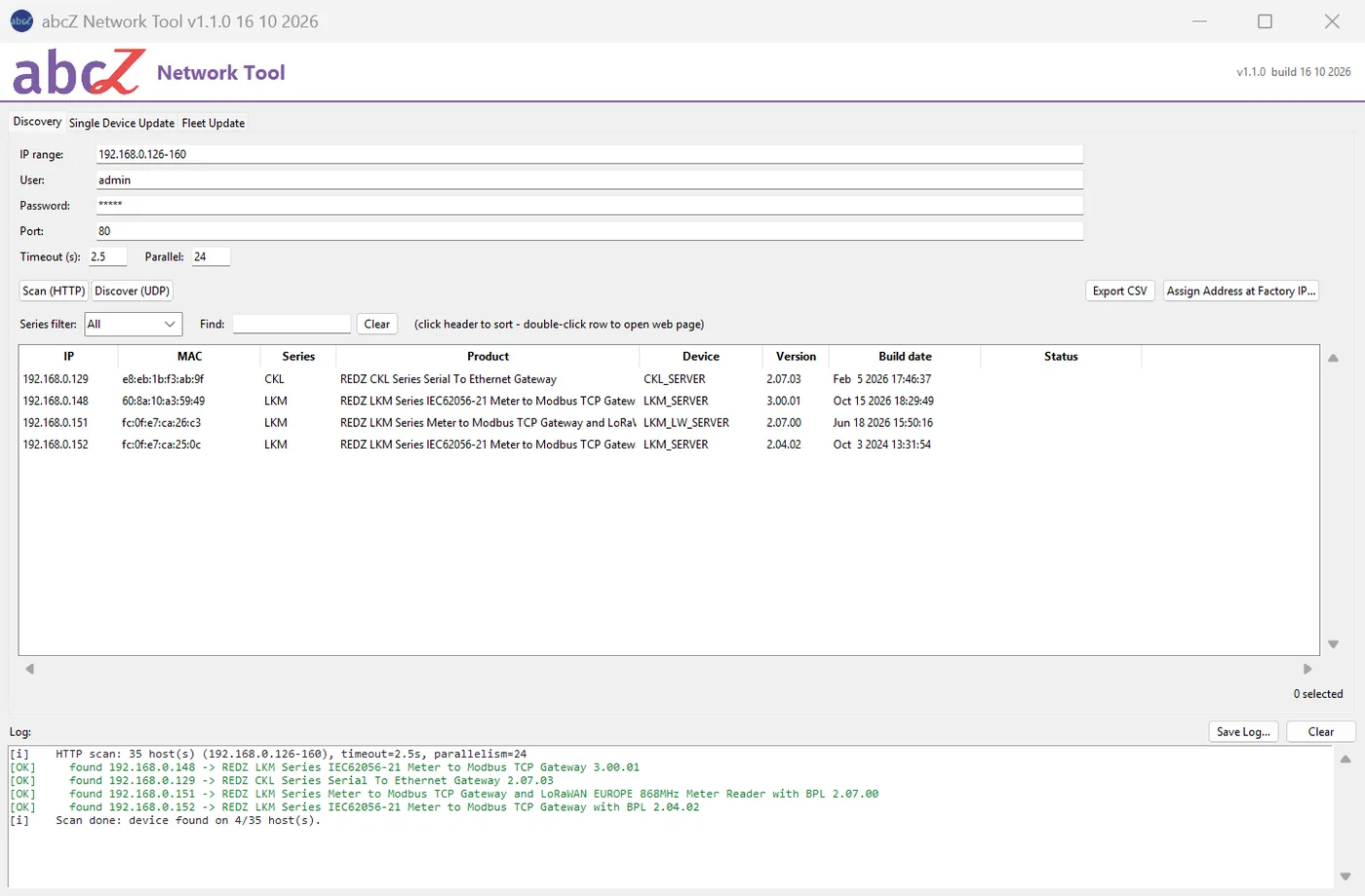Click the Timeout (s) field
The width and height of the screenshot is (1365, 896).
[x=108, y=256]
